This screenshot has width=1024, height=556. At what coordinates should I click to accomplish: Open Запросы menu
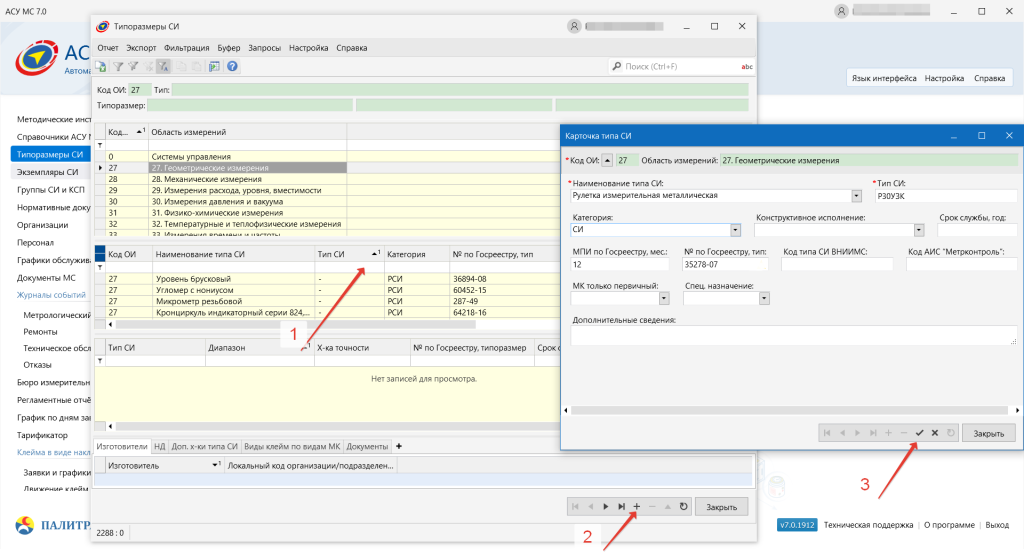(x=264, y=48)
